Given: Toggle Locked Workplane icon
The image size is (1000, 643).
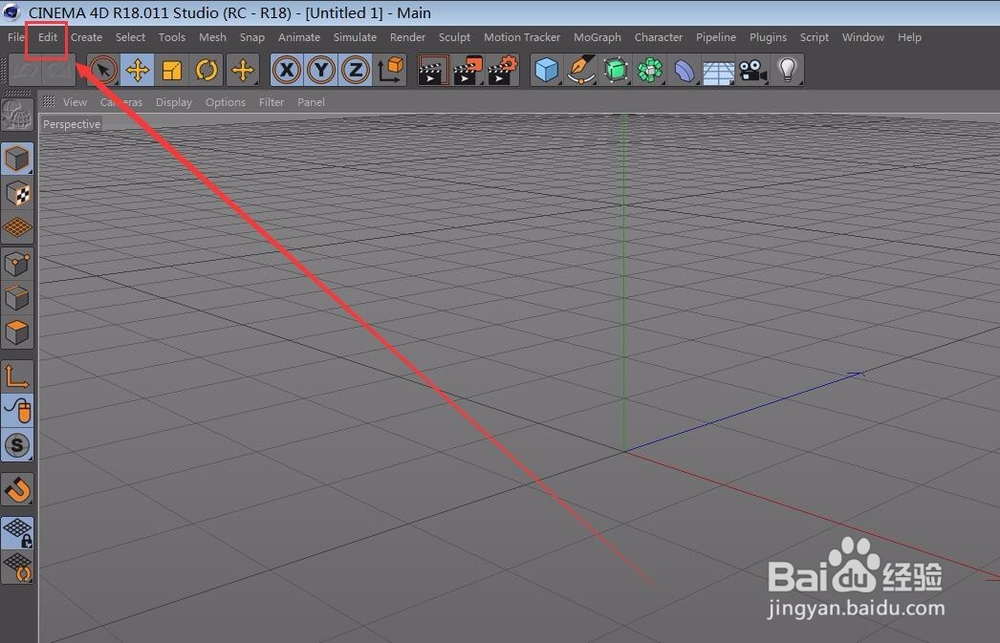Looking at the screenshot, I should (17, 533).
